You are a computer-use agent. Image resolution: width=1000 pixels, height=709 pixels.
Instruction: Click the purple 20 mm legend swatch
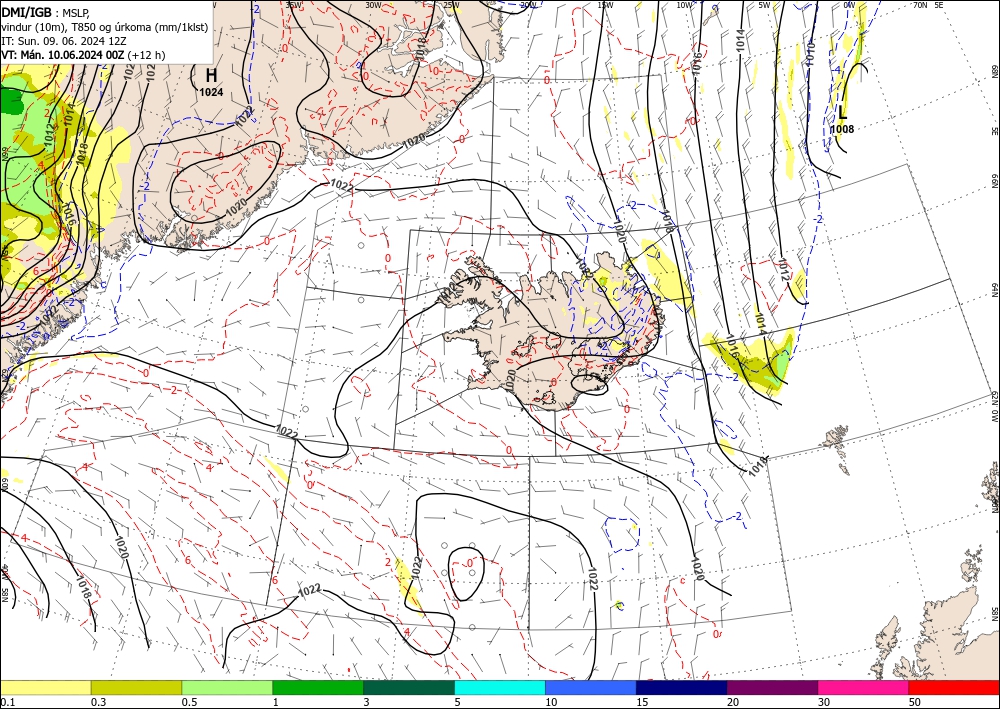[772, 687]
